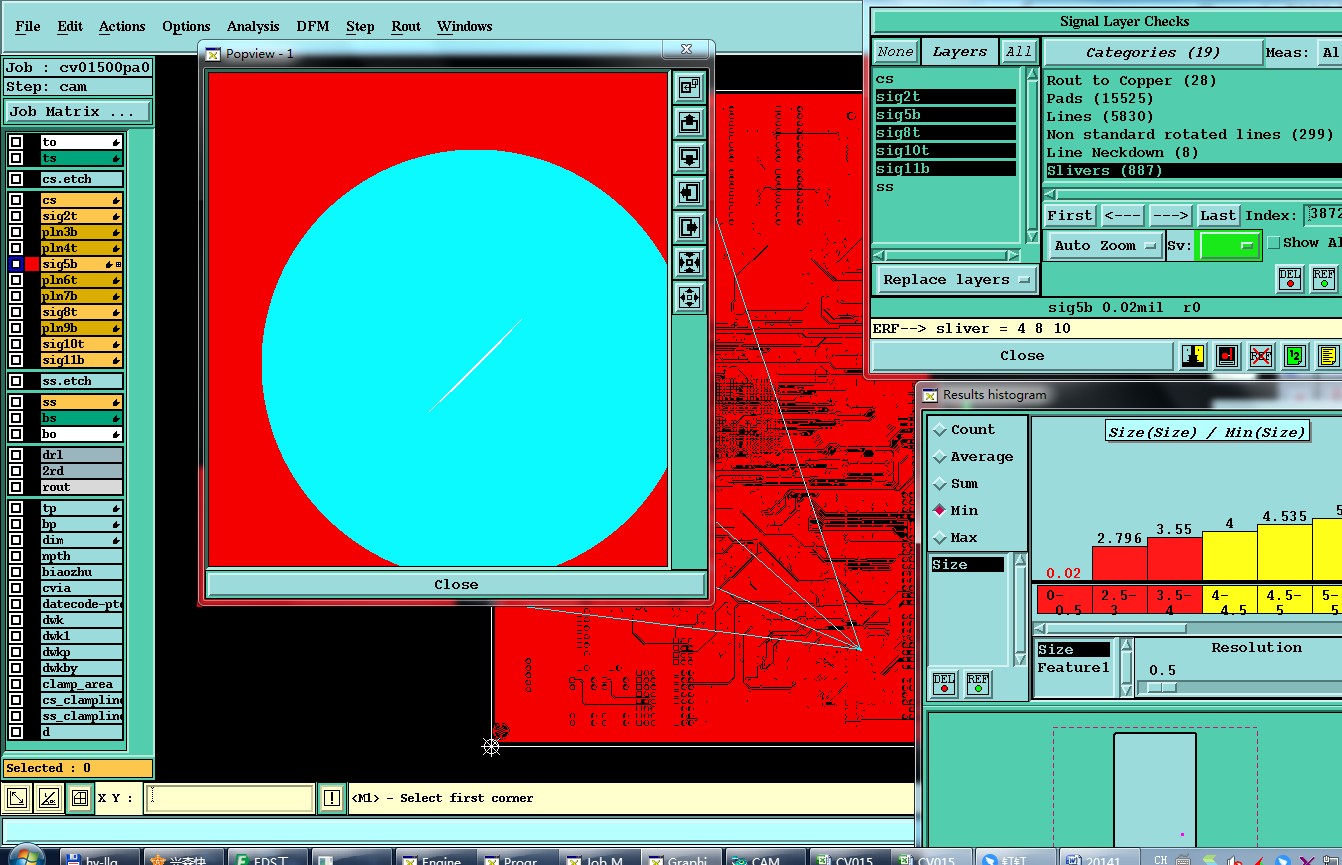Click the red-square icon beside histogram icon
Screen dimensions: 1342x865
pos(1227,356)
